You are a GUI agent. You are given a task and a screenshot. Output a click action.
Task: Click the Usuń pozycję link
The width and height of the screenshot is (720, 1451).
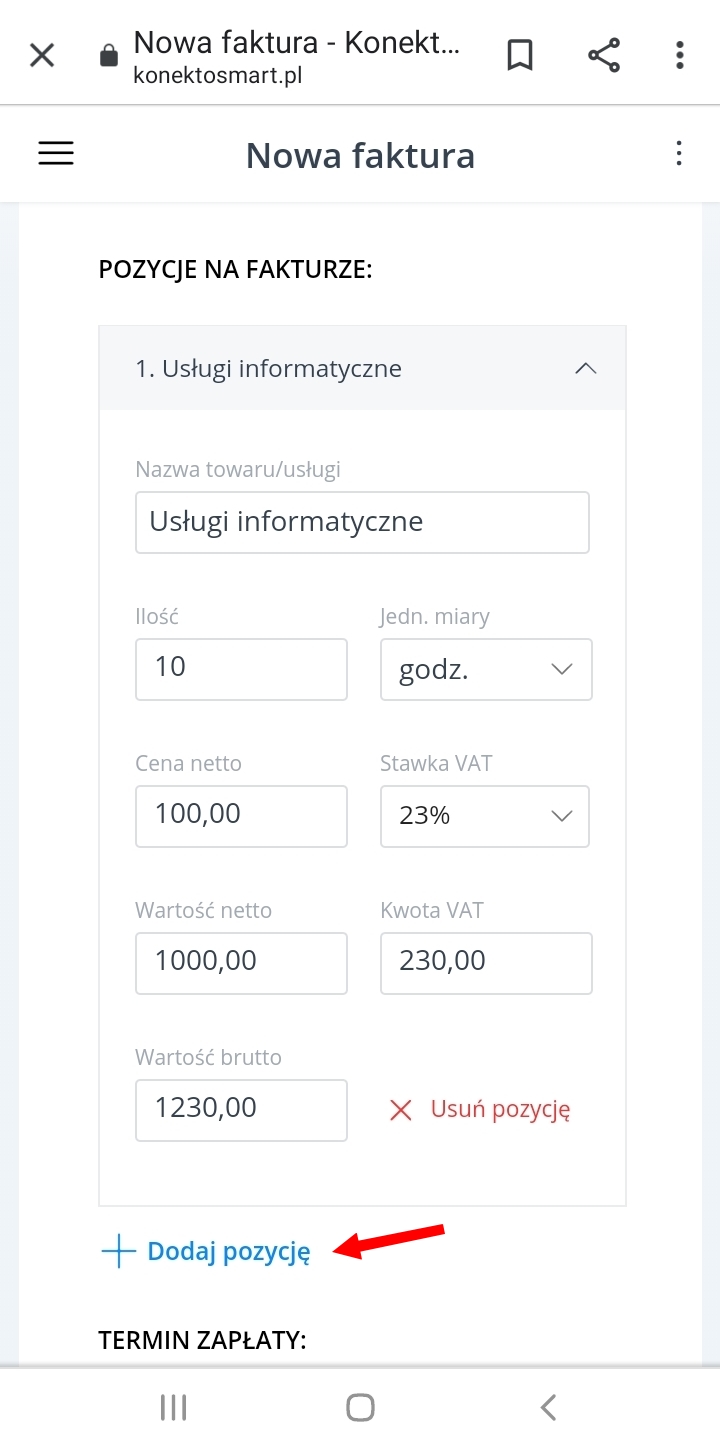tap(500, 1109)
